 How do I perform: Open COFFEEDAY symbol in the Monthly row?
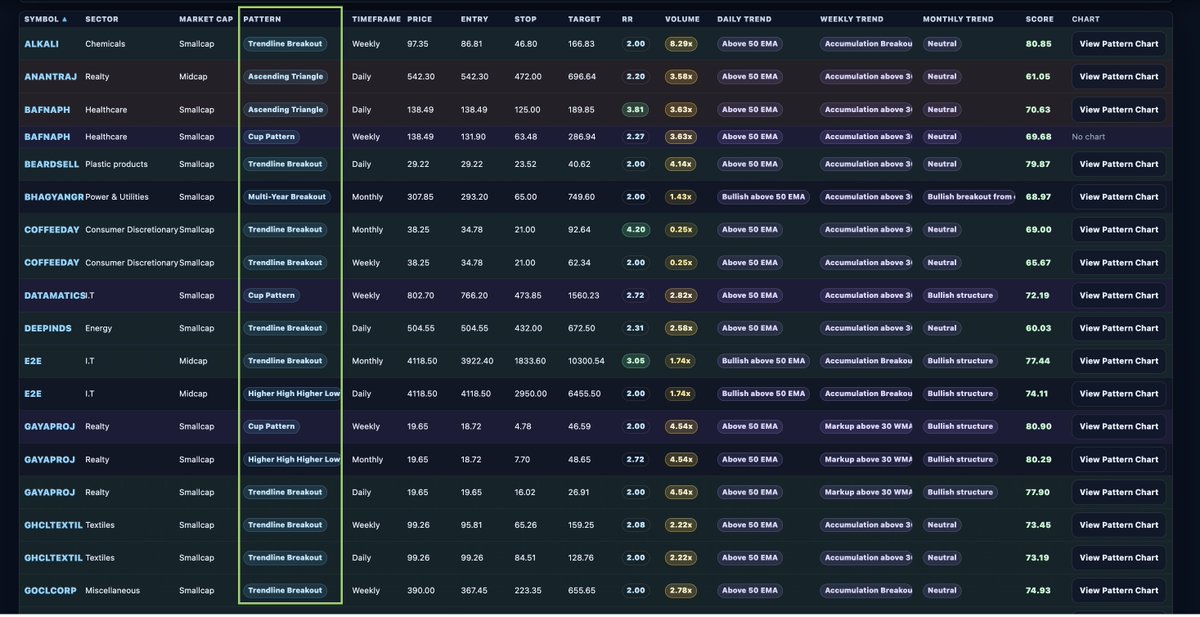pyautogui.click(x=51, y=230)
